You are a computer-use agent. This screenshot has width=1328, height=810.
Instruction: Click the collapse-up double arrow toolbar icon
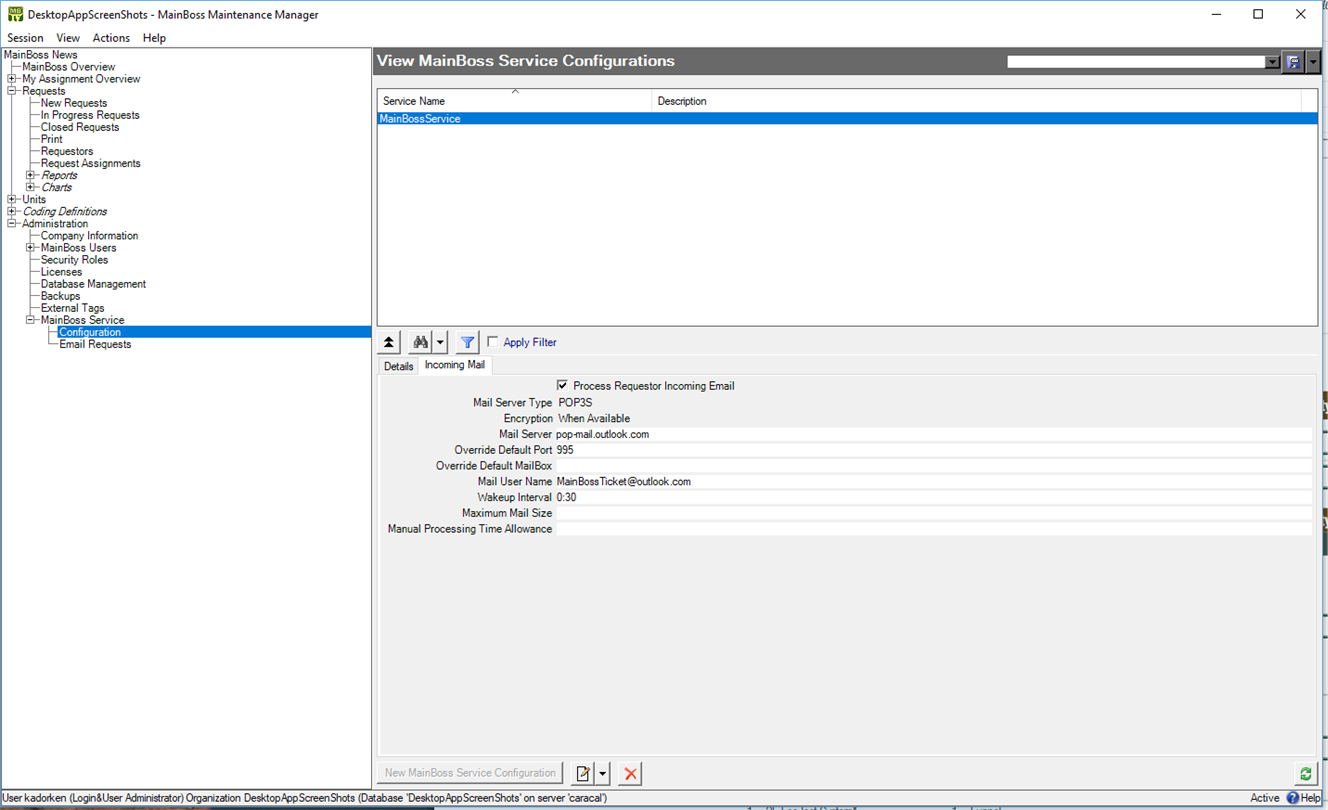coord(389,342)
